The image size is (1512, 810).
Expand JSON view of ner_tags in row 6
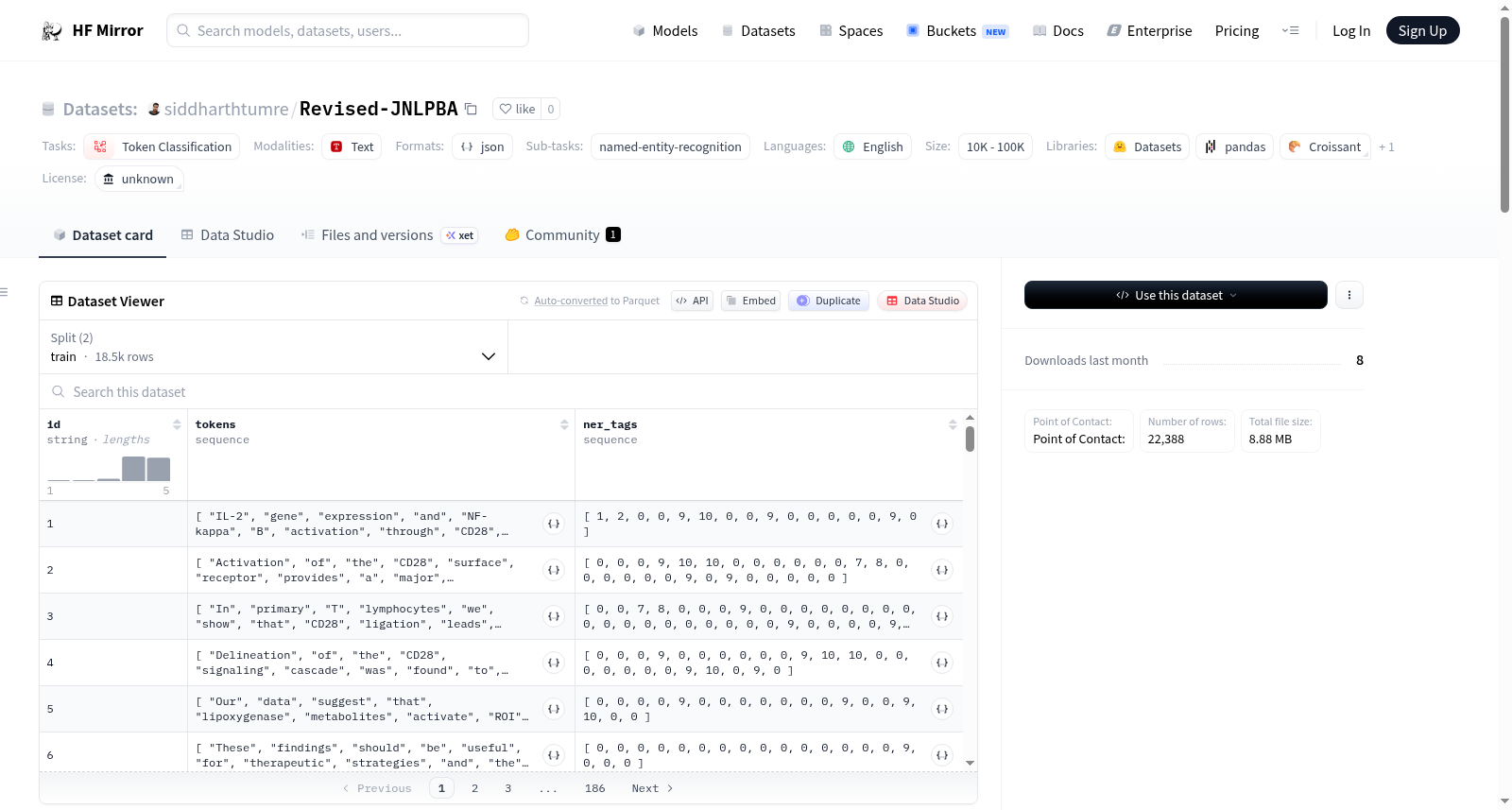pos(942,755)
